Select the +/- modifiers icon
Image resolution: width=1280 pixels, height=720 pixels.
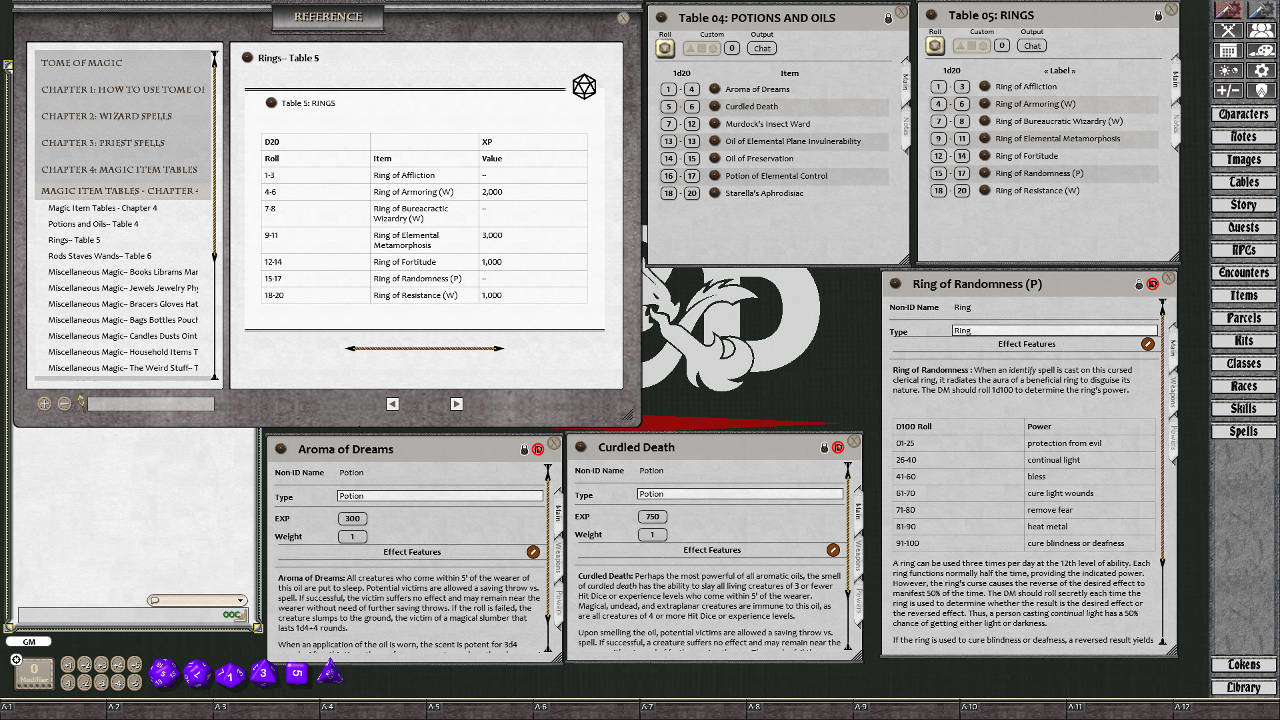point(1228,90)
